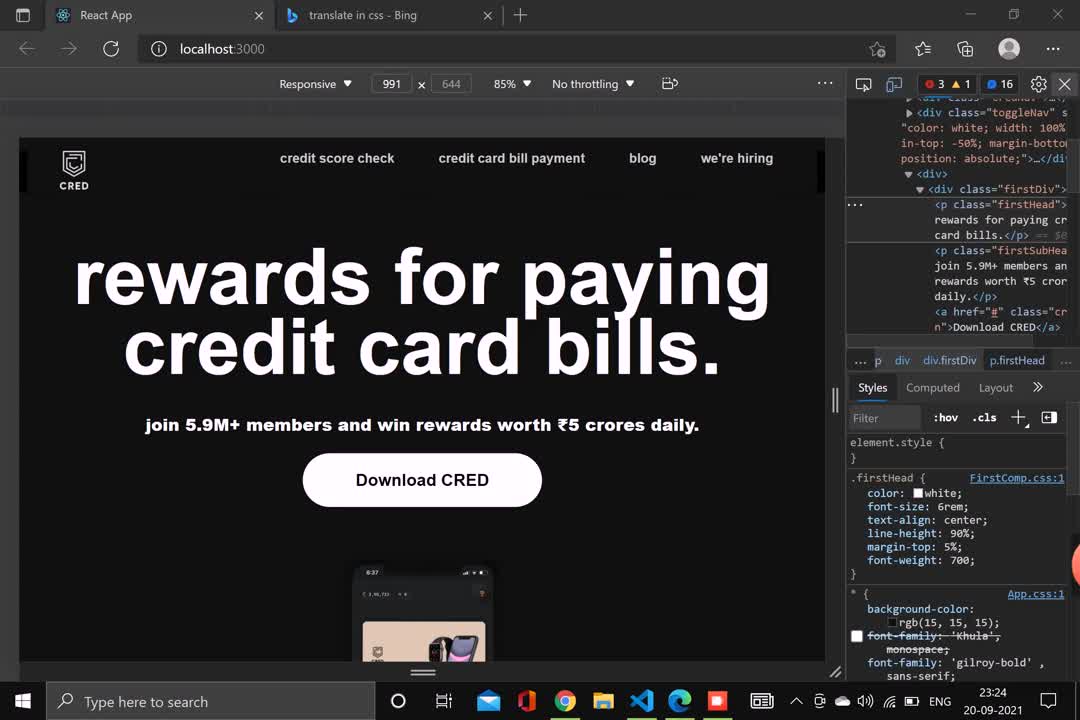This screenshot has height=720, width=1080.
Task: Toggle device emulation icon in DevTools
Action: (894, 84)
